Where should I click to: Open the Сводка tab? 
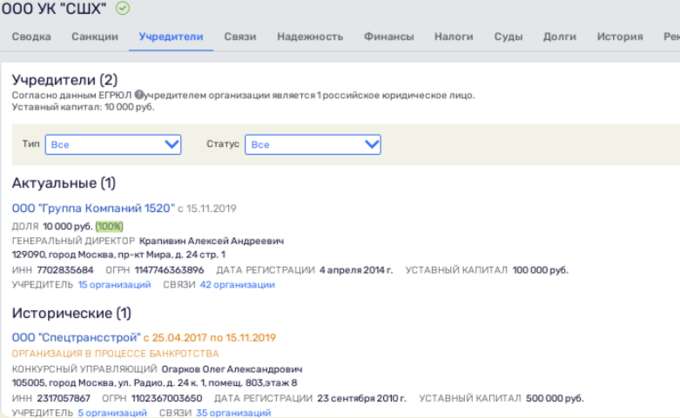point(31,36)
